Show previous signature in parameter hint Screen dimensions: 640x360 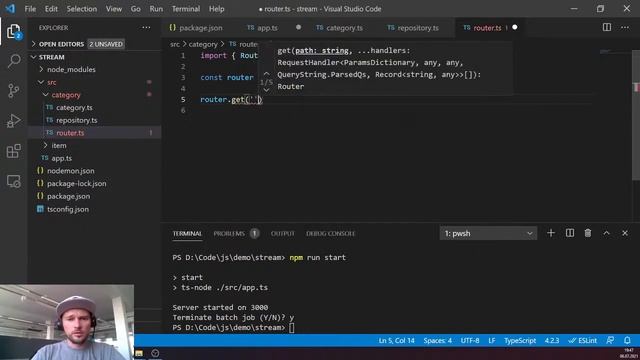click(x=267, y=74)
